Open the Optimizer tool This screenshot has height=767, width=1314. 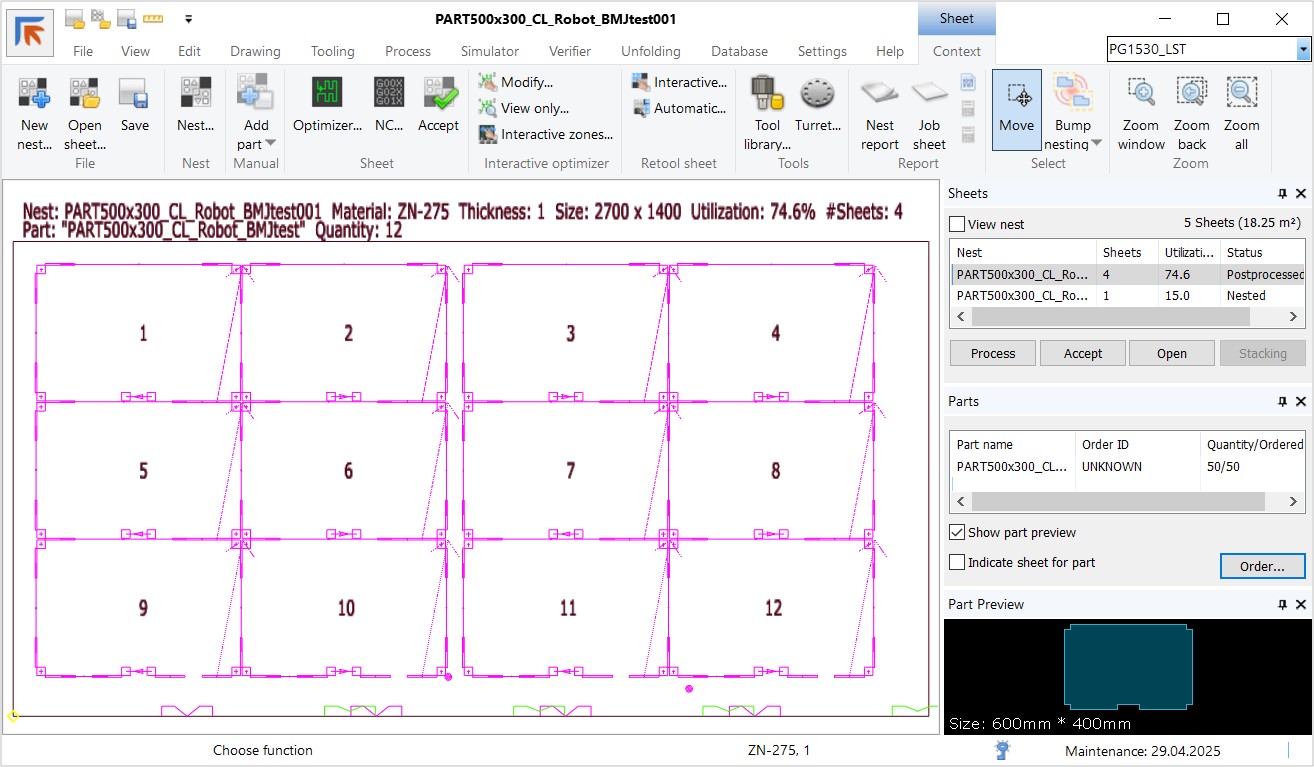[x=327, y=95]
